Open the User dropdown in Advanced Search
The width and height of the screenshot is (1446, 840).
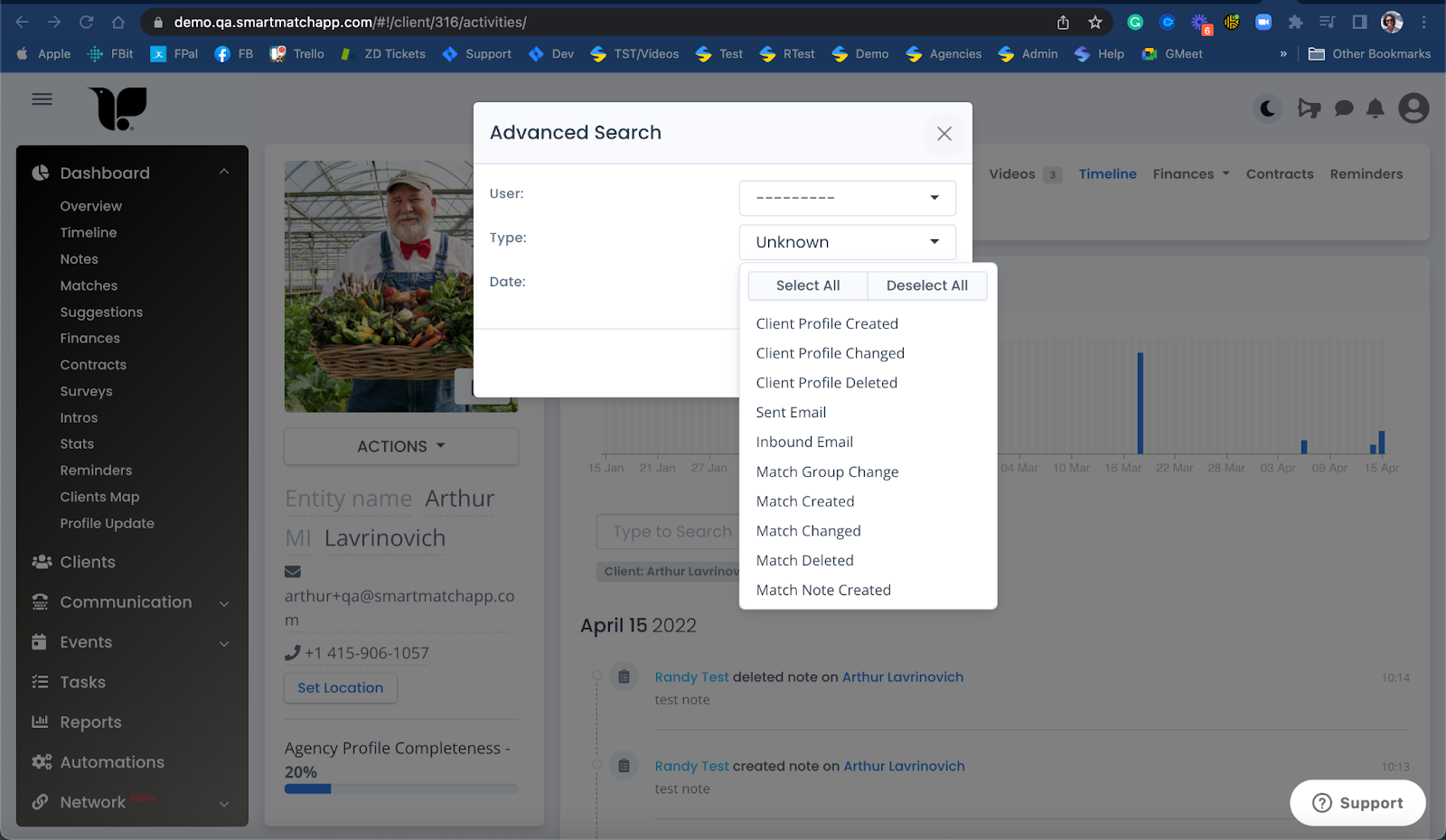point(847,198)
